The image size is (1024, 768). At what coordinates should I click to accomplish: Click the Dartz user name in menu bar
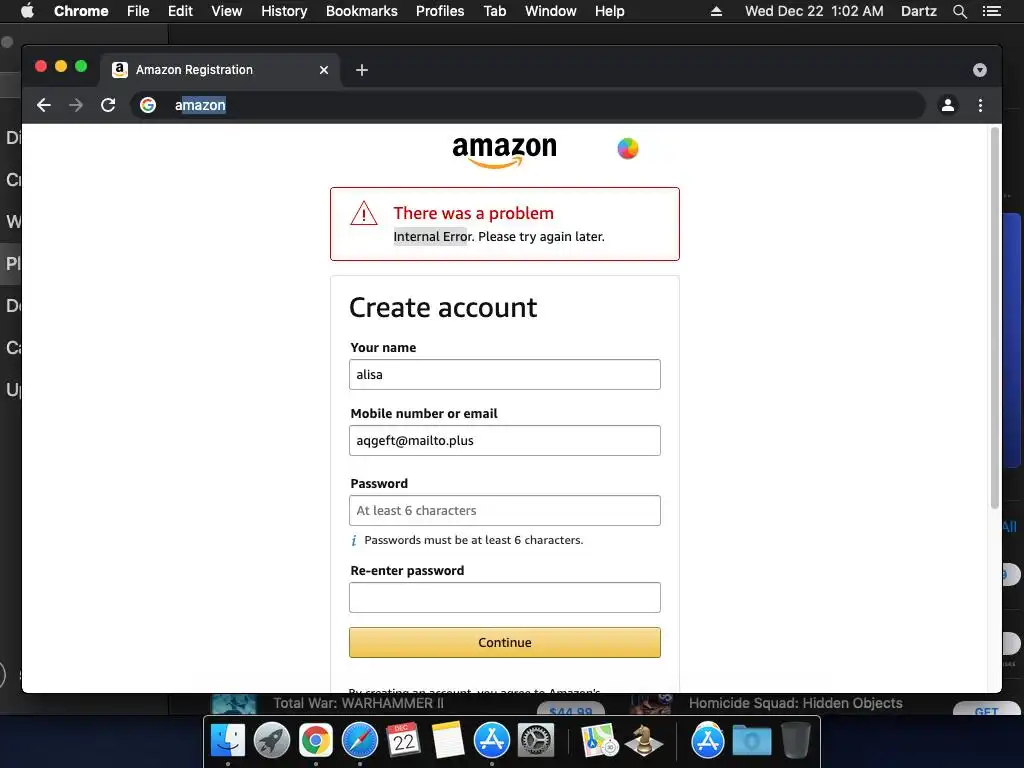(x=919, y=11)
